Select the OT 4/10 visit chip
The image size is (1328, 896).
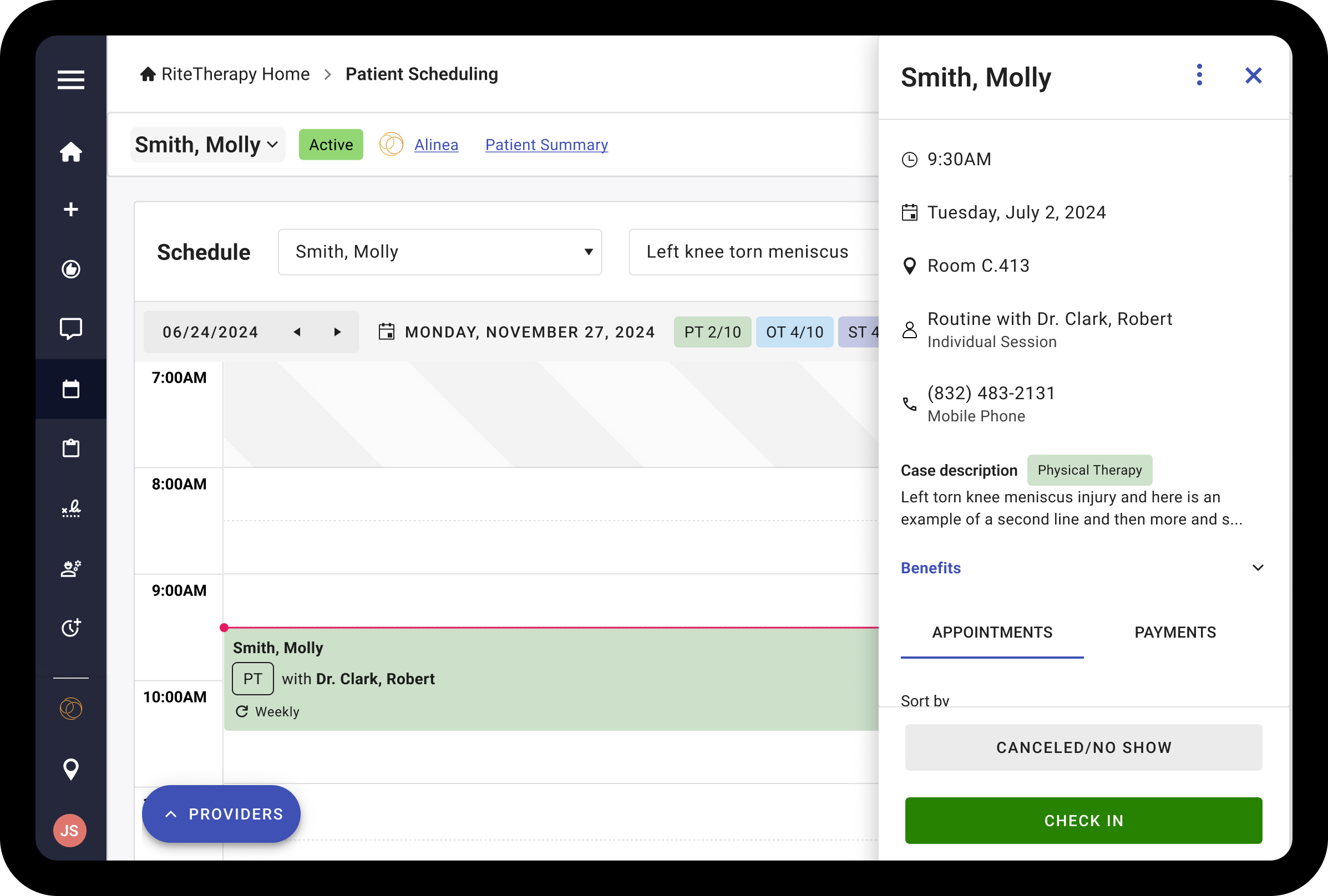point(794,332)
